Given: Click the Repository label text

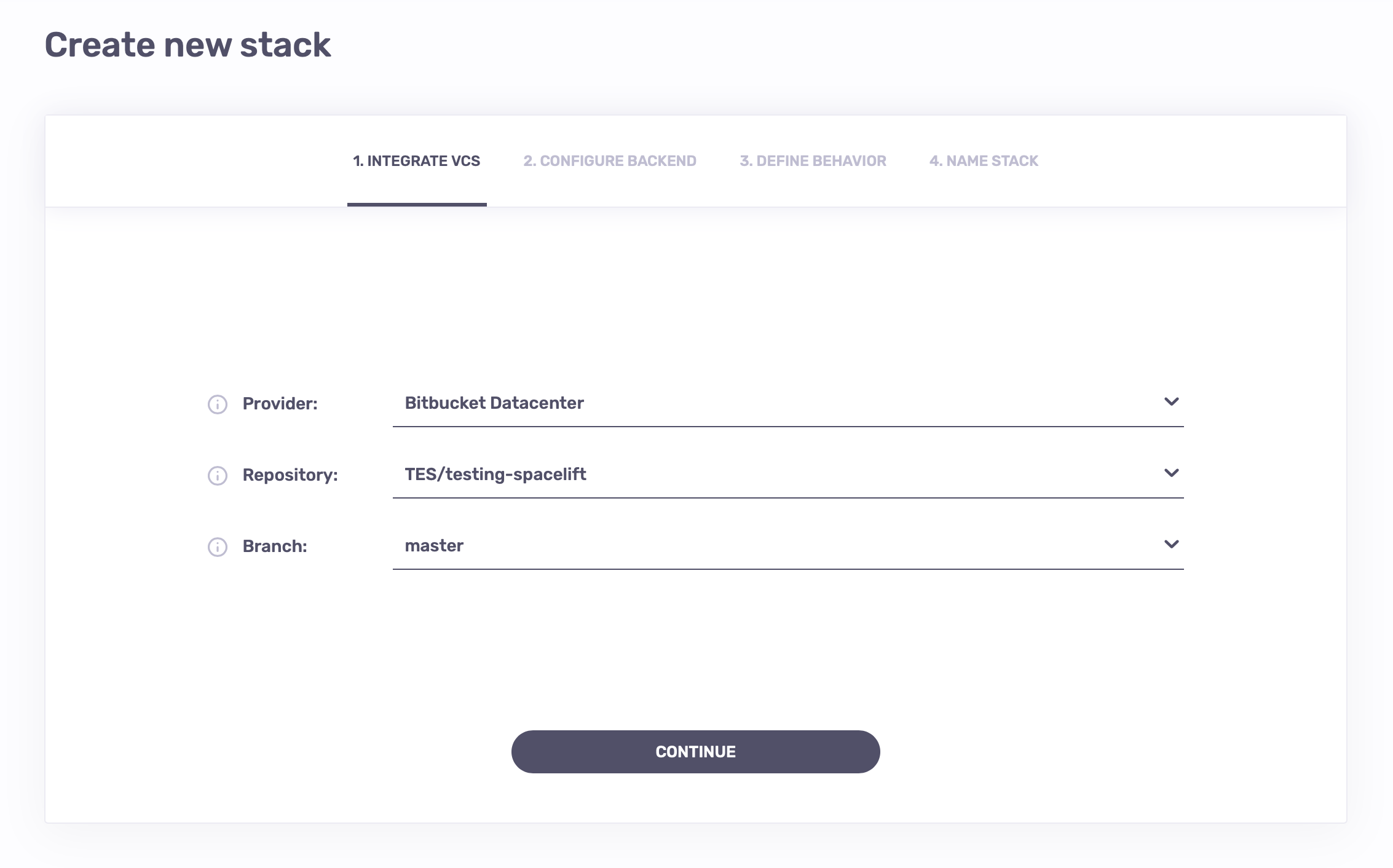Looking at the screenshot, I should pos(290,475).
